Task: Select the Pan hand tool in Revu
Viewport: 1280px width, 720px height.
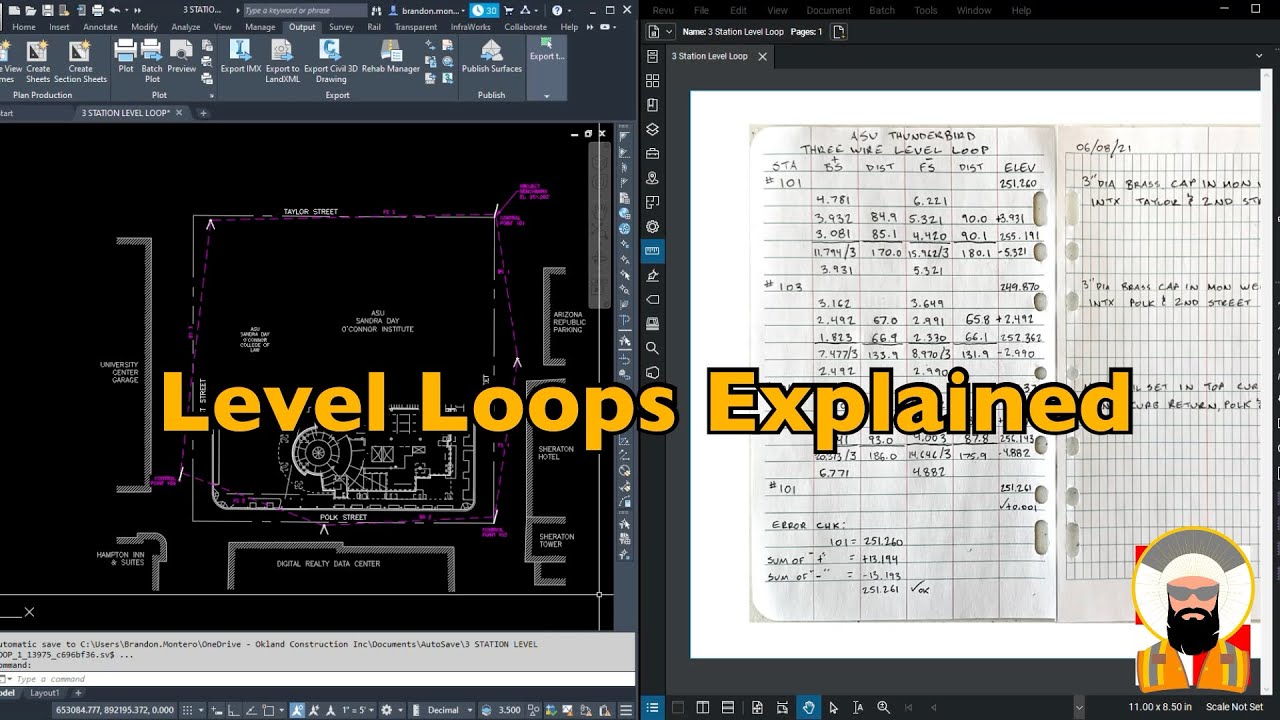Action: coord(808,707)
